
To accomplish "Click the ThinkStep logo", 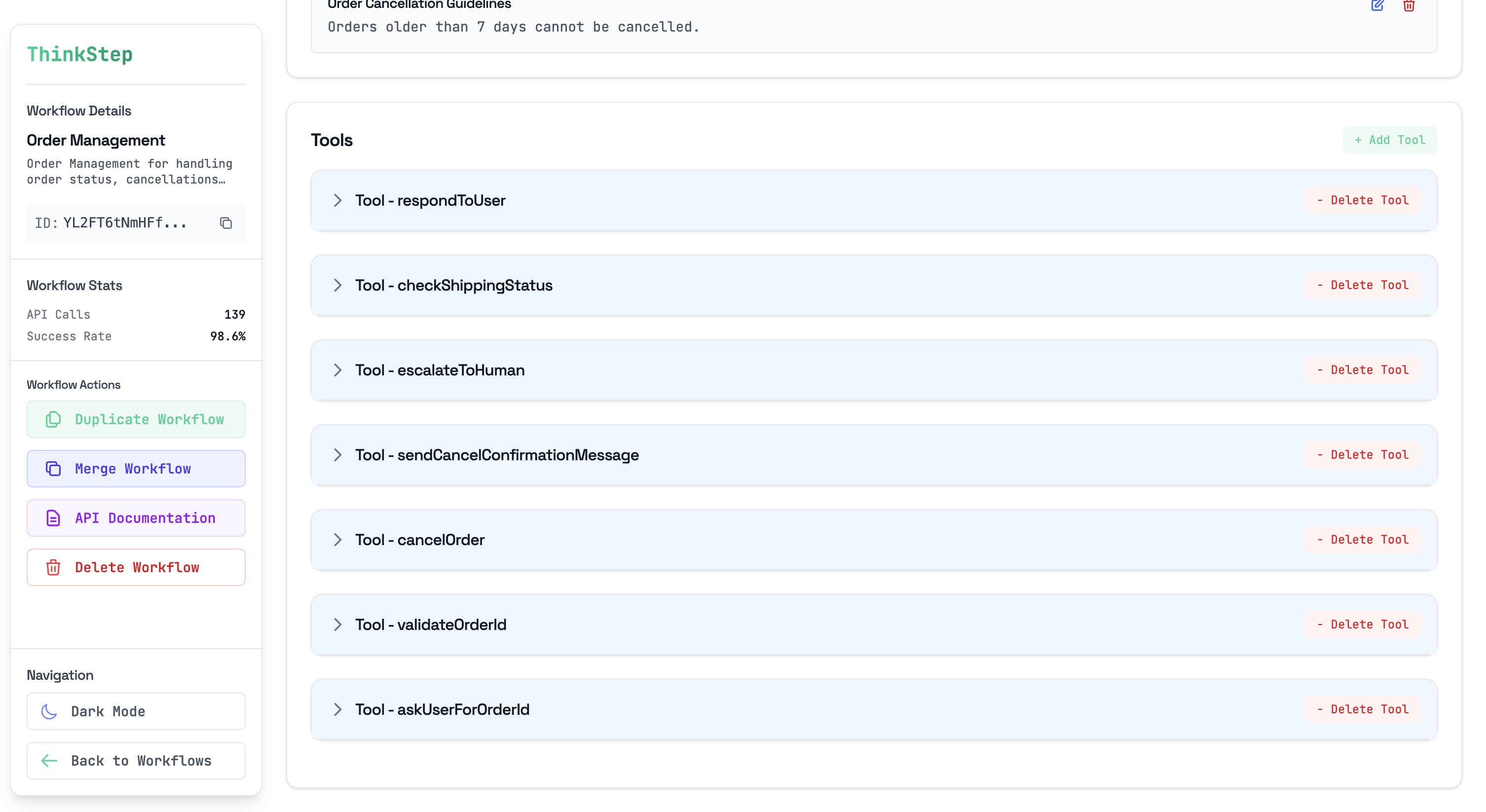I will click(79, 54).
